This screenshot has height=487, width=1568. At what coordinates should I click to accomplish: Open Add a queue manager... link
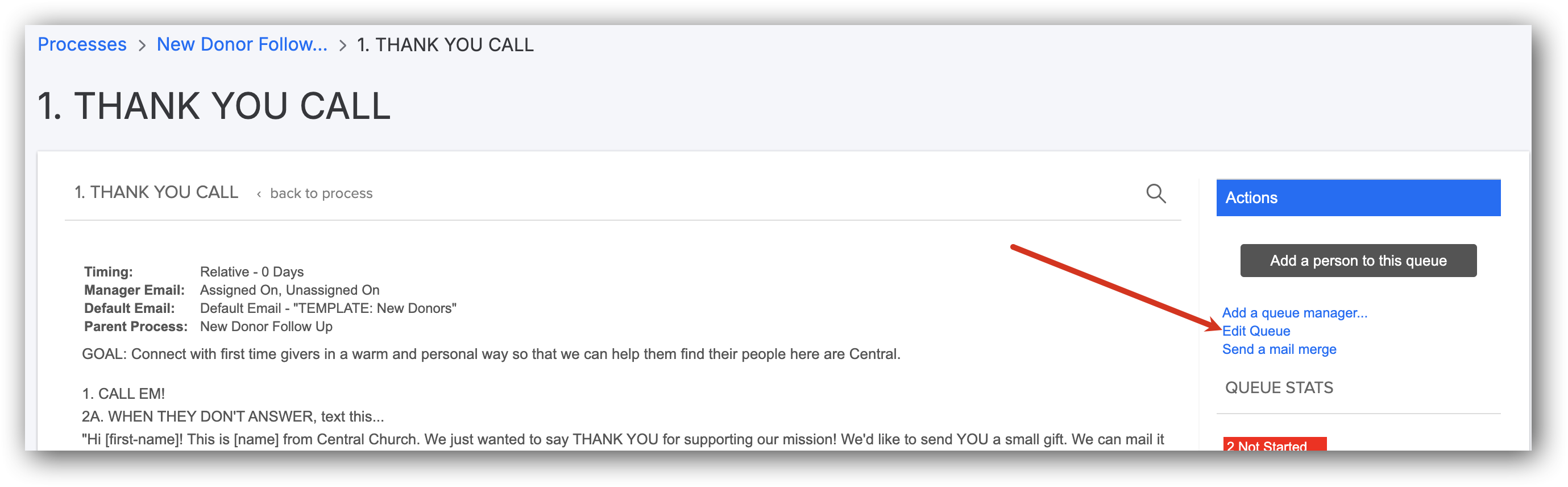click(1294, 313)
